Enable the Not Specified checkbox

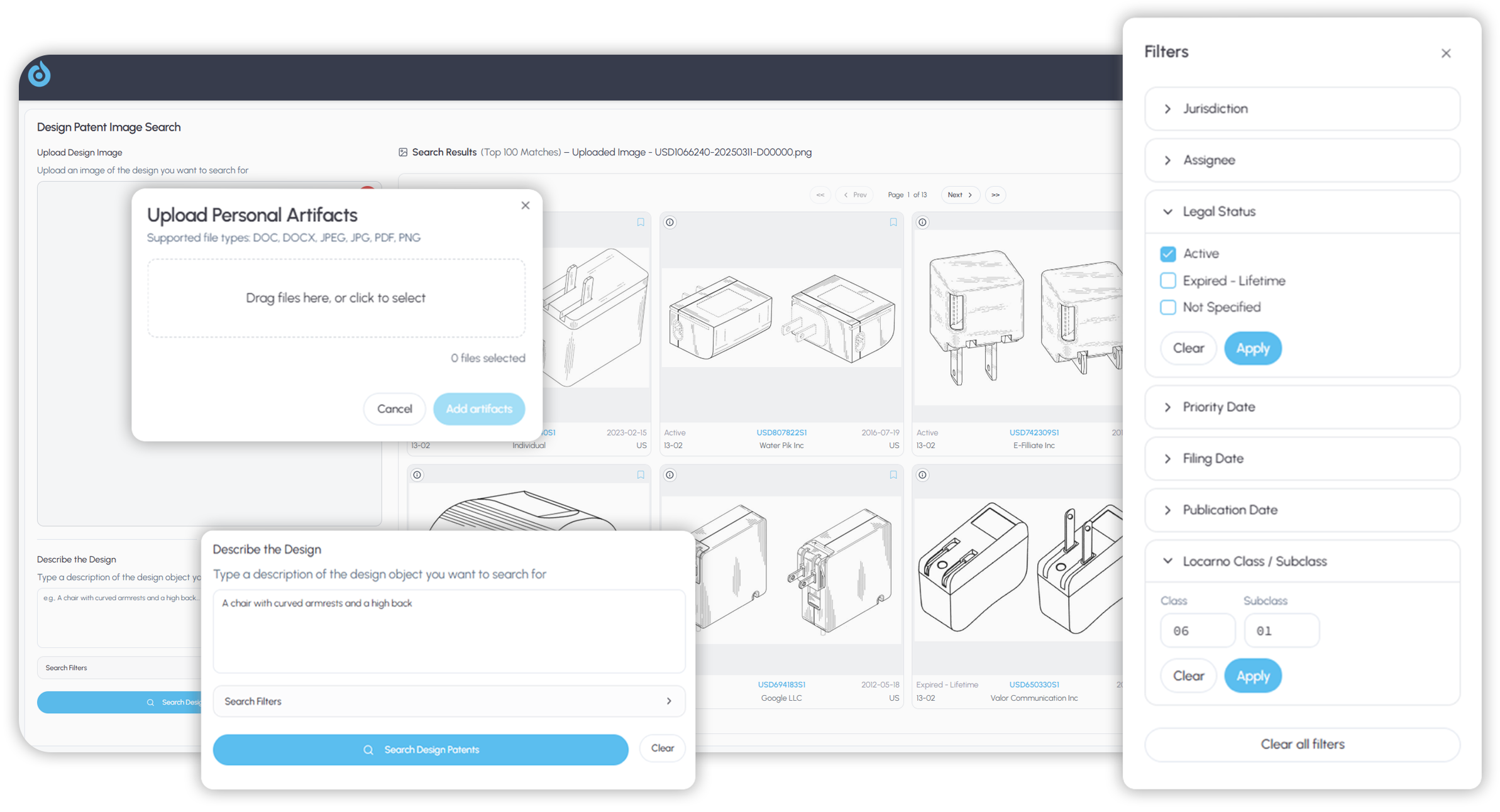[1167, 307]
